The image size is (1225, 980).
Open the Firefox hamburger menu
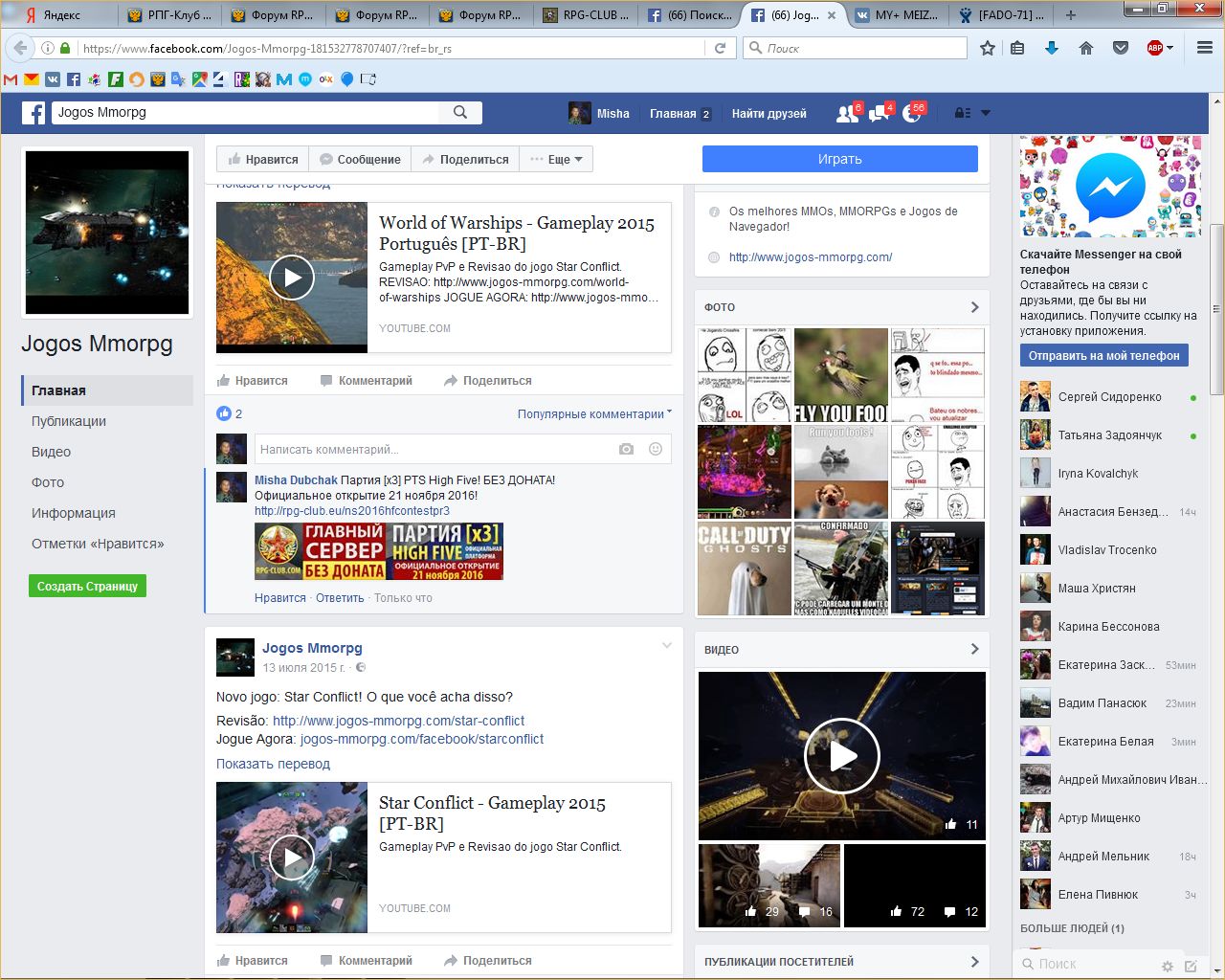coord(1205,48)
